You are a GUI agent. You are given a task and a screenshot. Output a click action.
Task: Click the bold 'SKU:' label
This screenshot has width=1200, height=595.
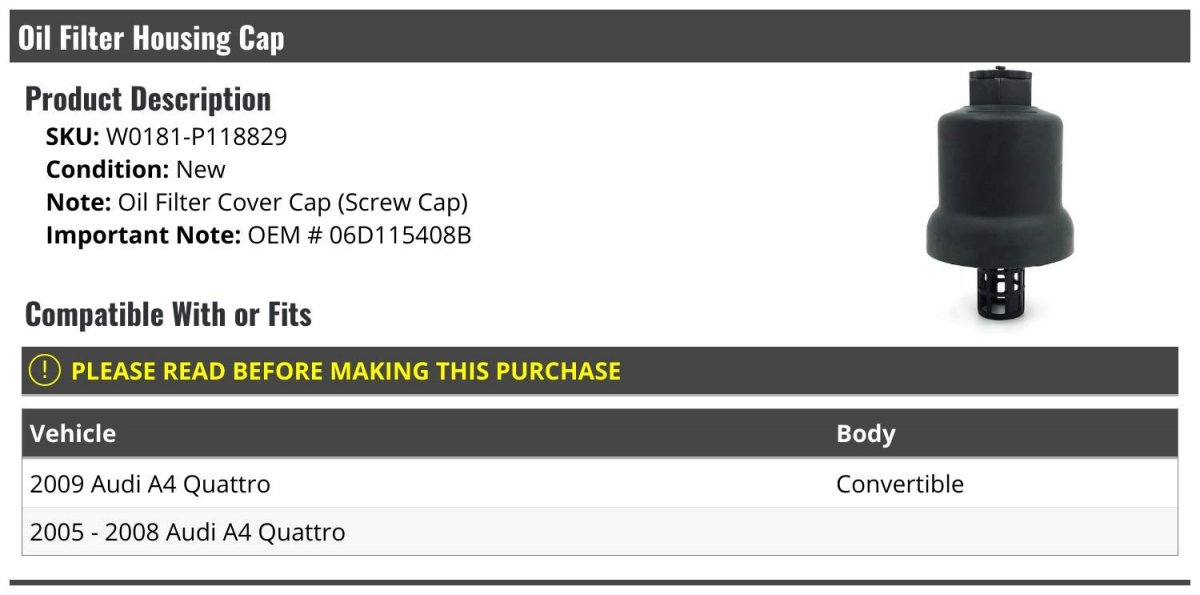click(72, 137)
